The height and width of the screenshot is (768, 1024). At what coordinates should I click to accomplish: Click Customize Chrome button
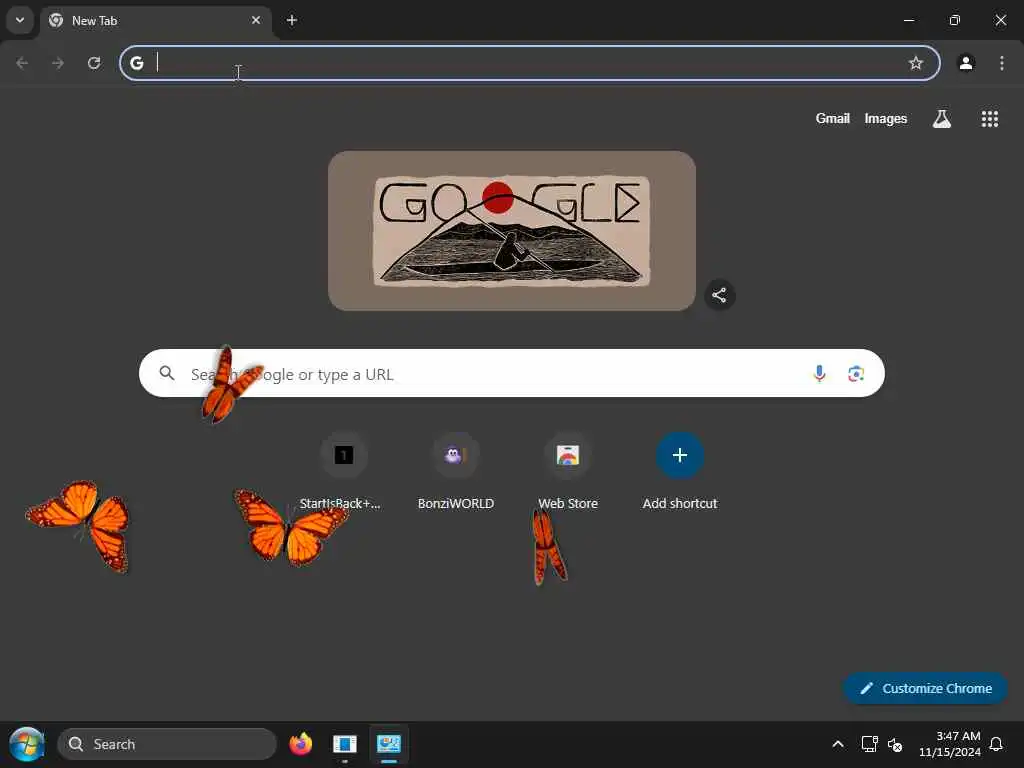tap(925, 688)
